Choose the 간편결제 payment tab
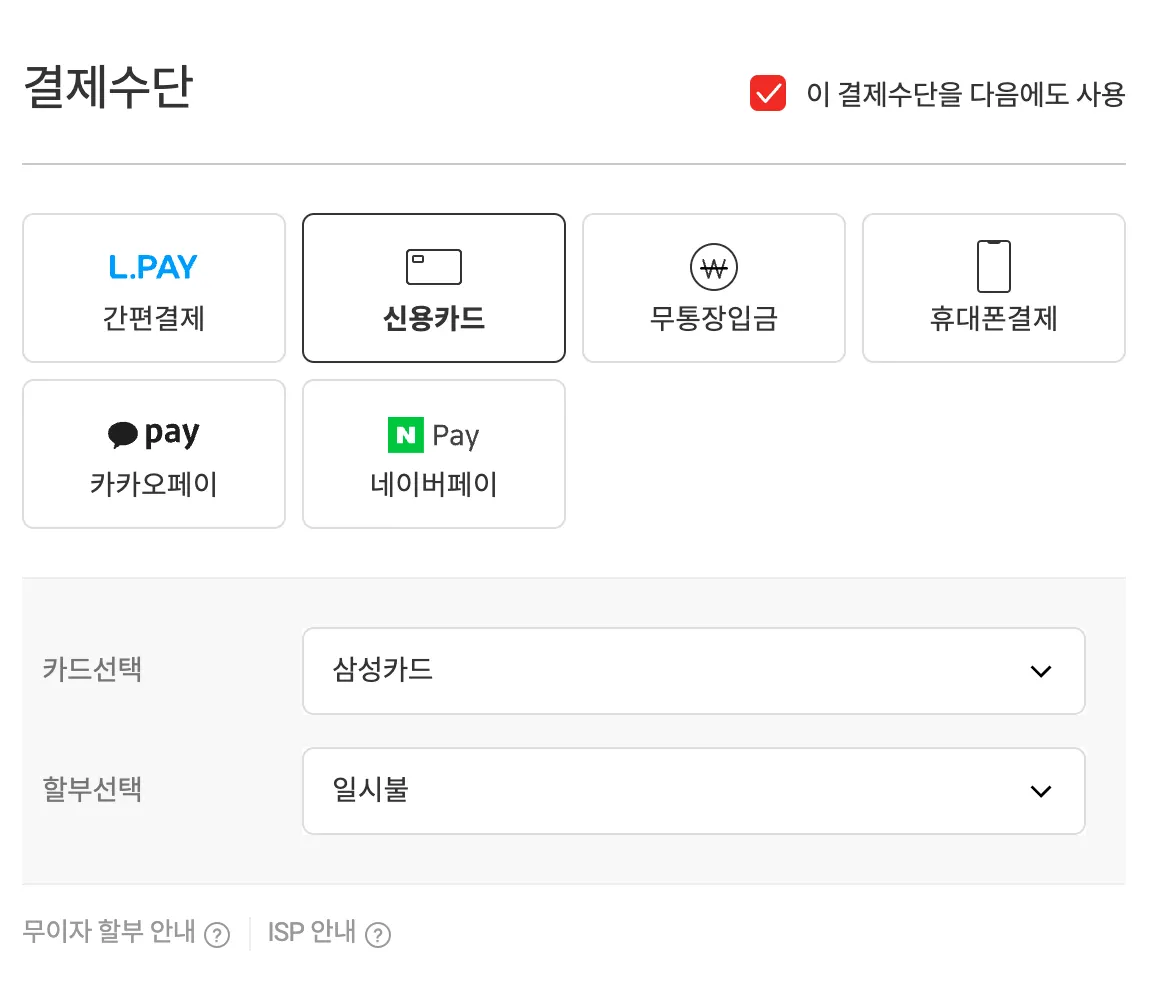Viewport: 1168px width, 996px height. point(153,288)
